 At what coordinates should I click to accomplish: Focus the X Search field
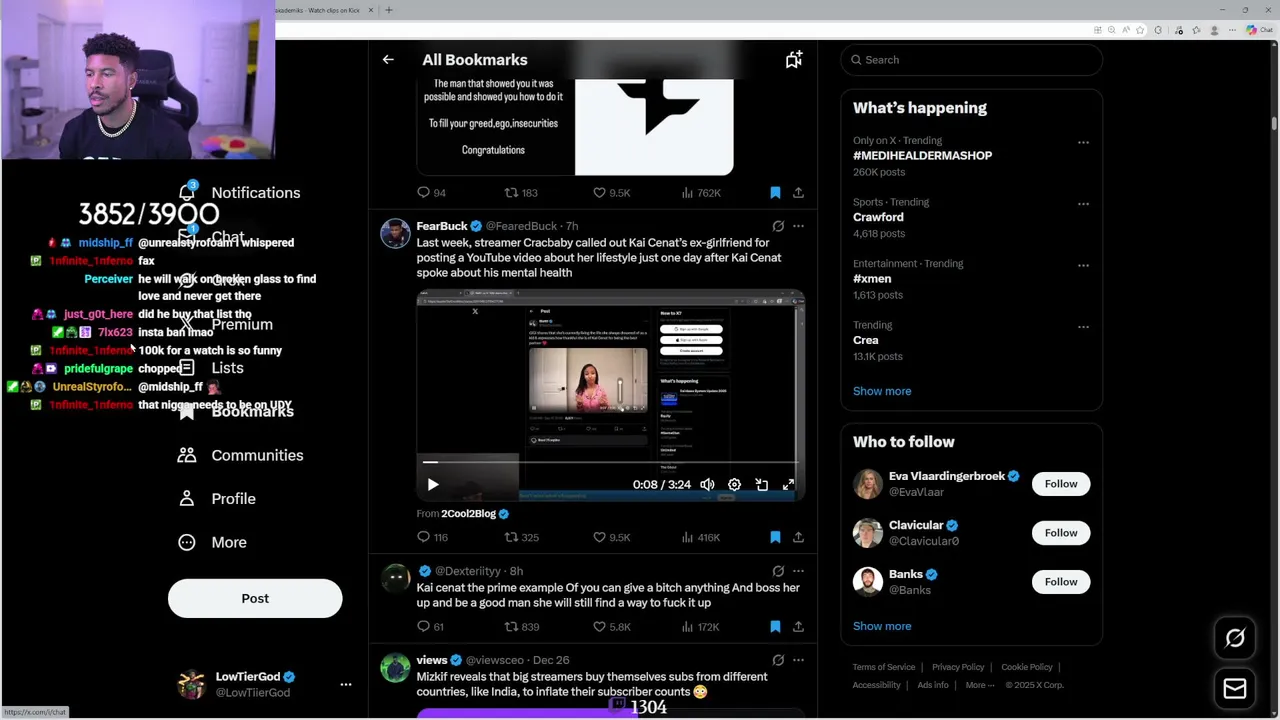point(971,60)
